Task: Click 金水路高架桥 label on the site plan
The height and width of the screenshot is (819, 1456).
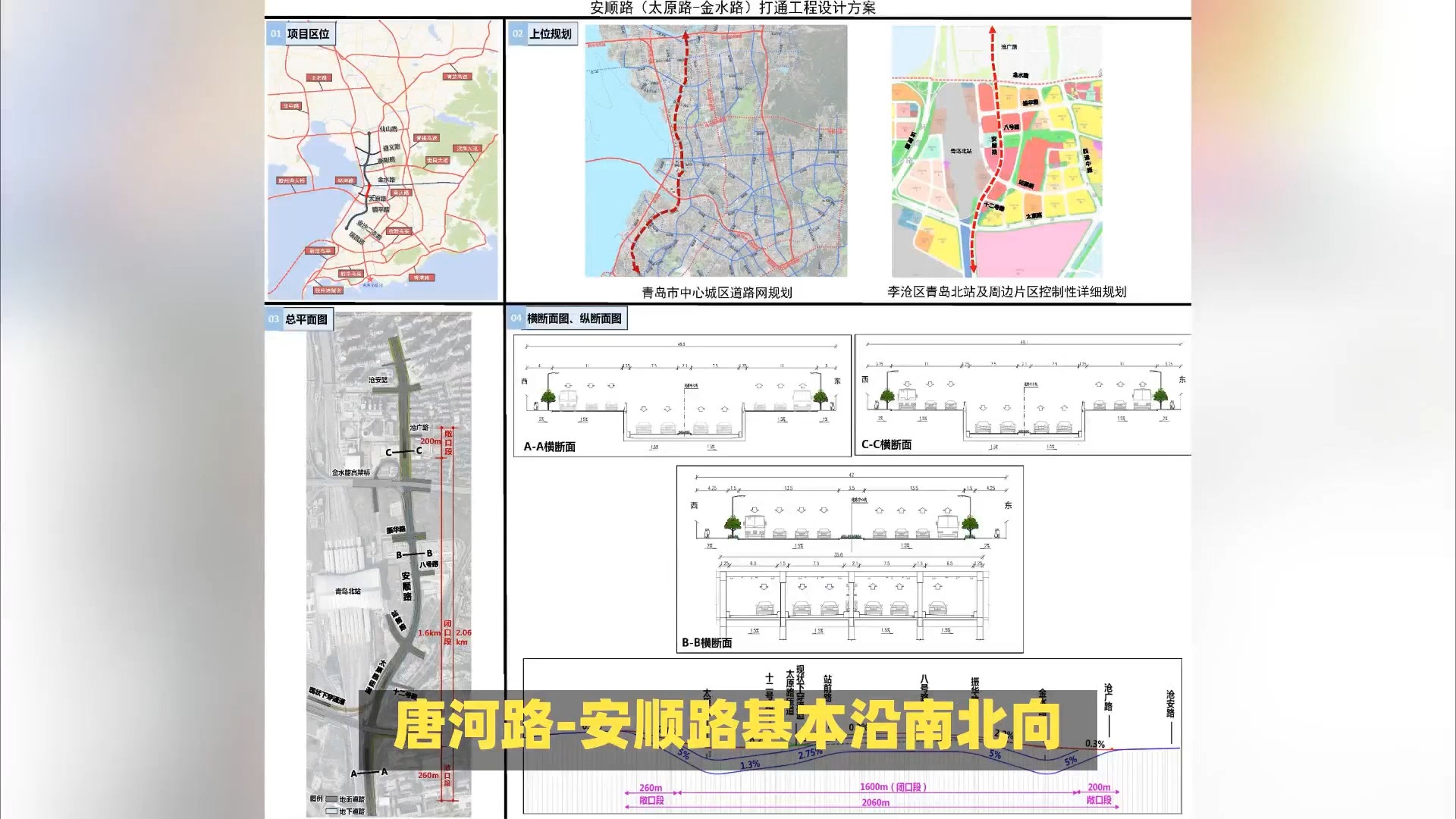Action: [x=351, y=472]
